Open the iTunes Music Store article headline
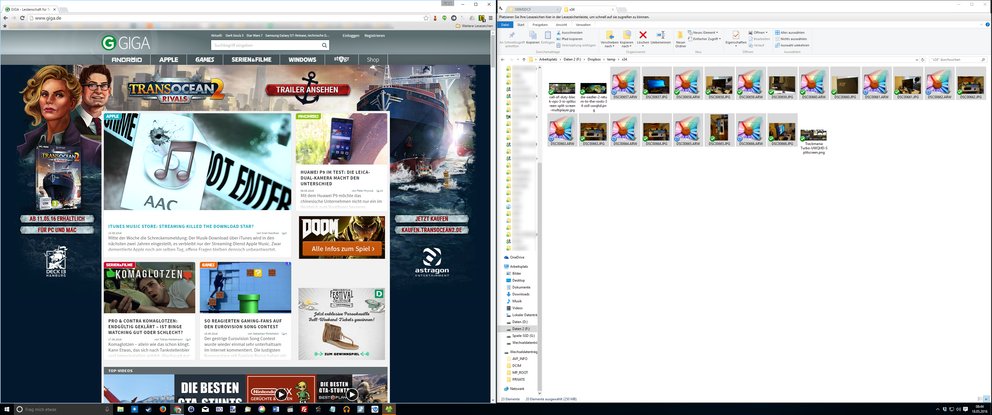Image resolution: width=992 pixels, height=415 pixels. click(x=180, y=226)
